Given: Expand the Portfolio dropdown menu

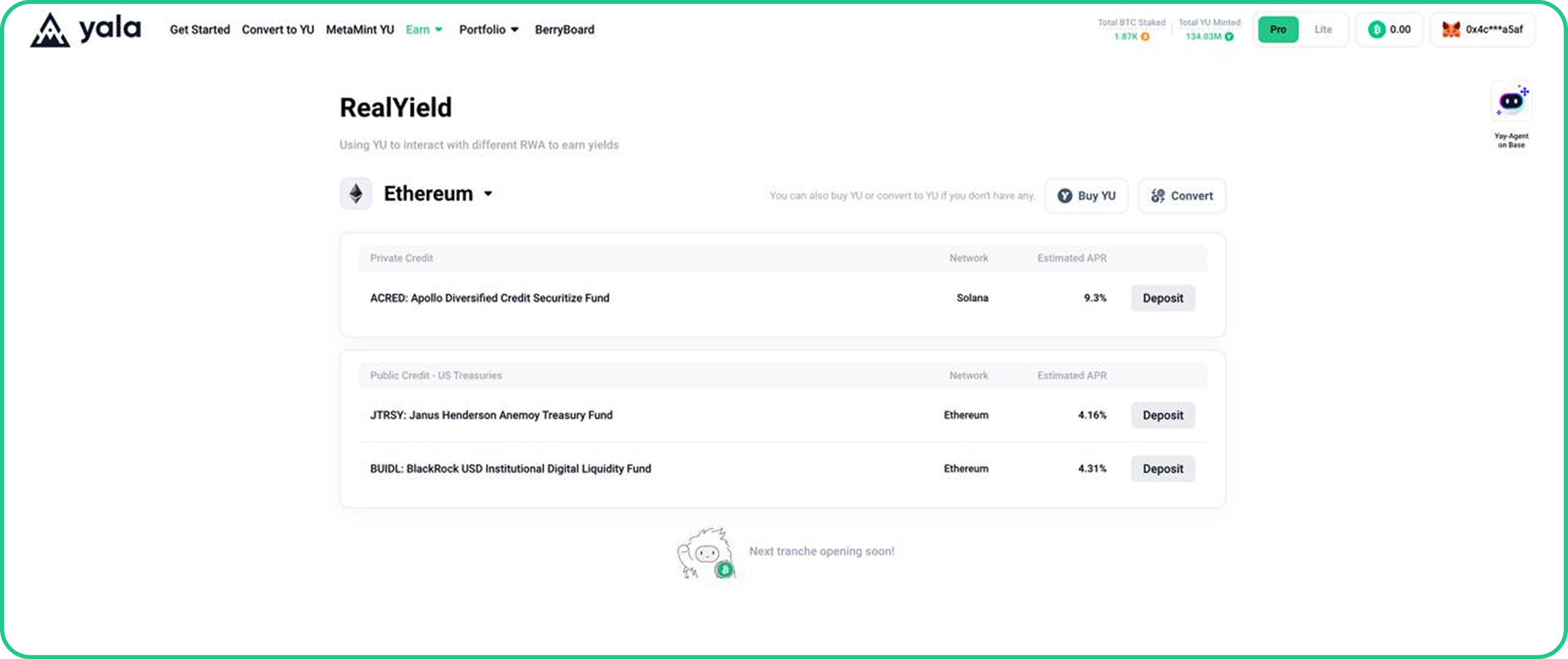Looking at the screenshot, I should pyautogui.click(x=488, y=30).
